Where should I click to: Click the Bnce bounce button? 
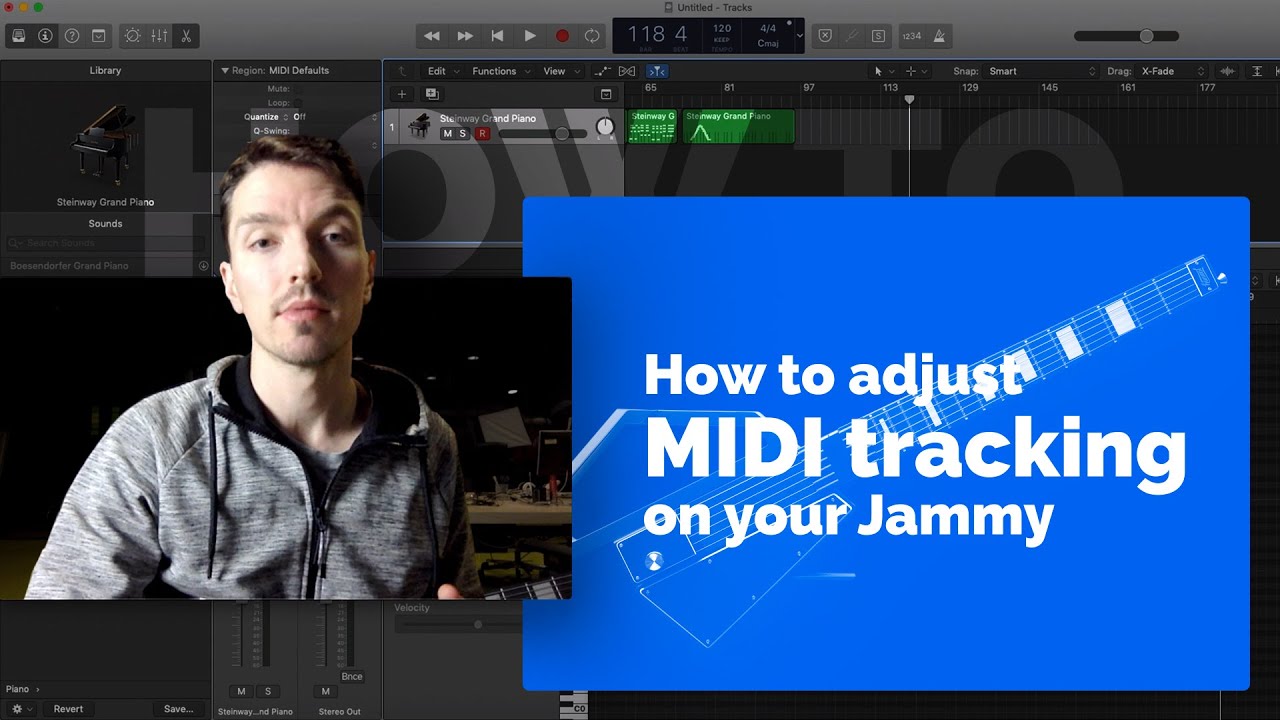(x=351, y=677)
